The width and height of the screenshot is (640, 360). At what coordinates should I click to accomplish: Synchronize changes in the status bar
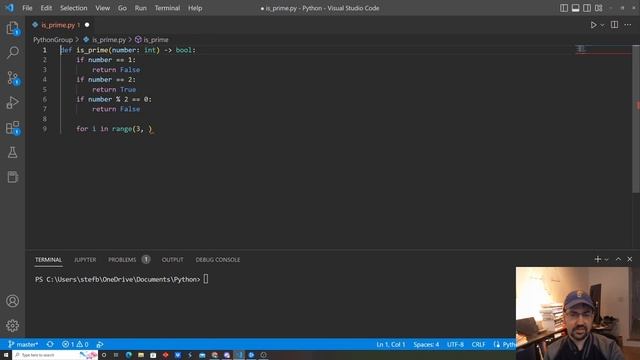tap(50, 344)
